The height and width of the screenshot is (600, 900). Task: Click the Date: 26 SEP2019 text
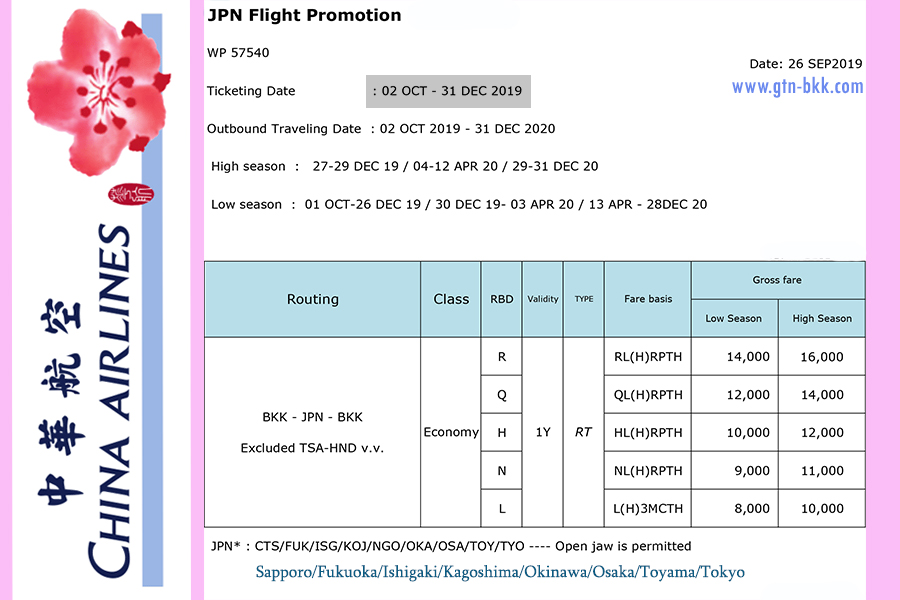pos(805,64)
